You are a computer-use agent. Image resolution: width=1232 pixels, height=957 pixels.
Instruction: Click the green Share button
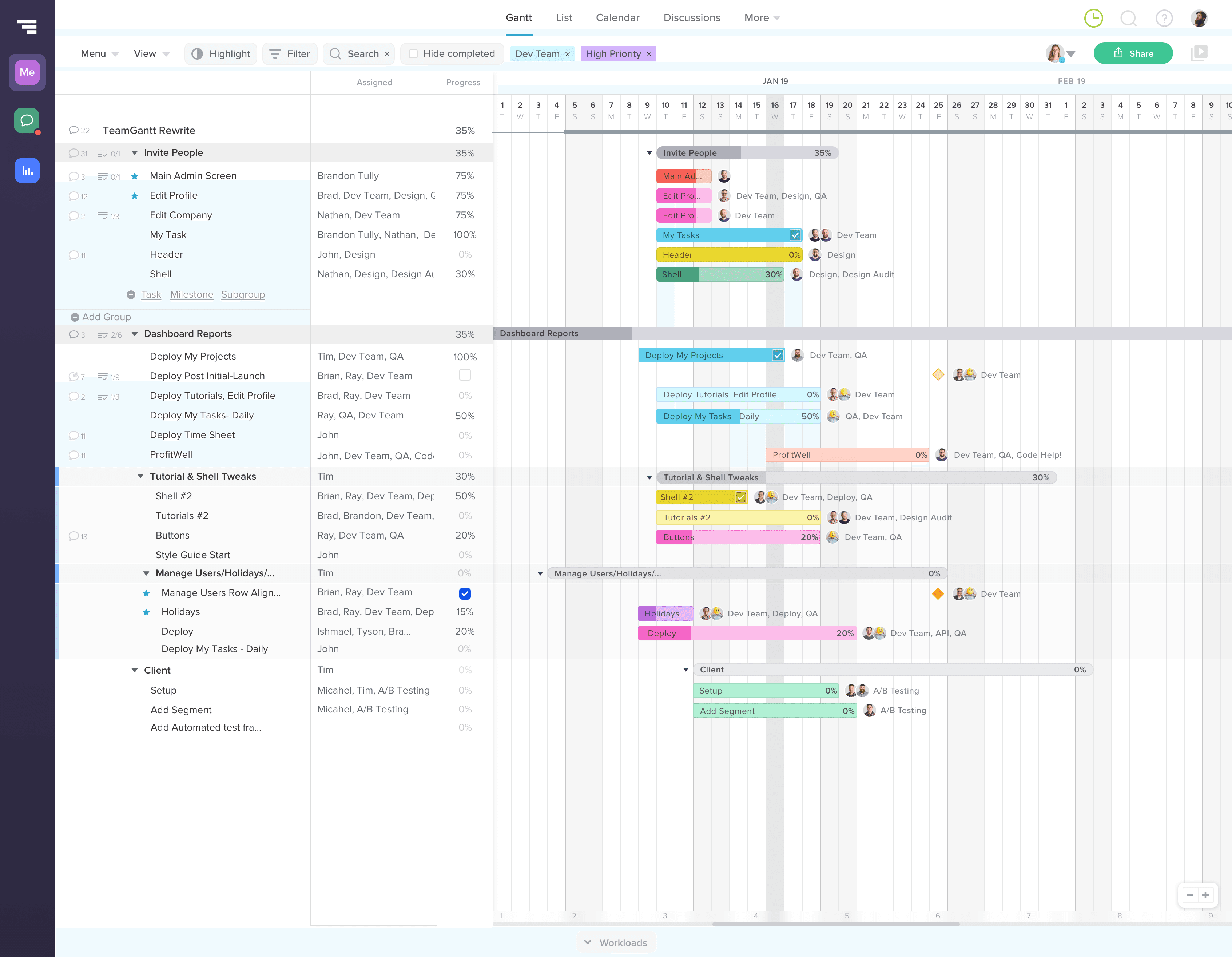pyautogui.click(x=1133, y=53)
